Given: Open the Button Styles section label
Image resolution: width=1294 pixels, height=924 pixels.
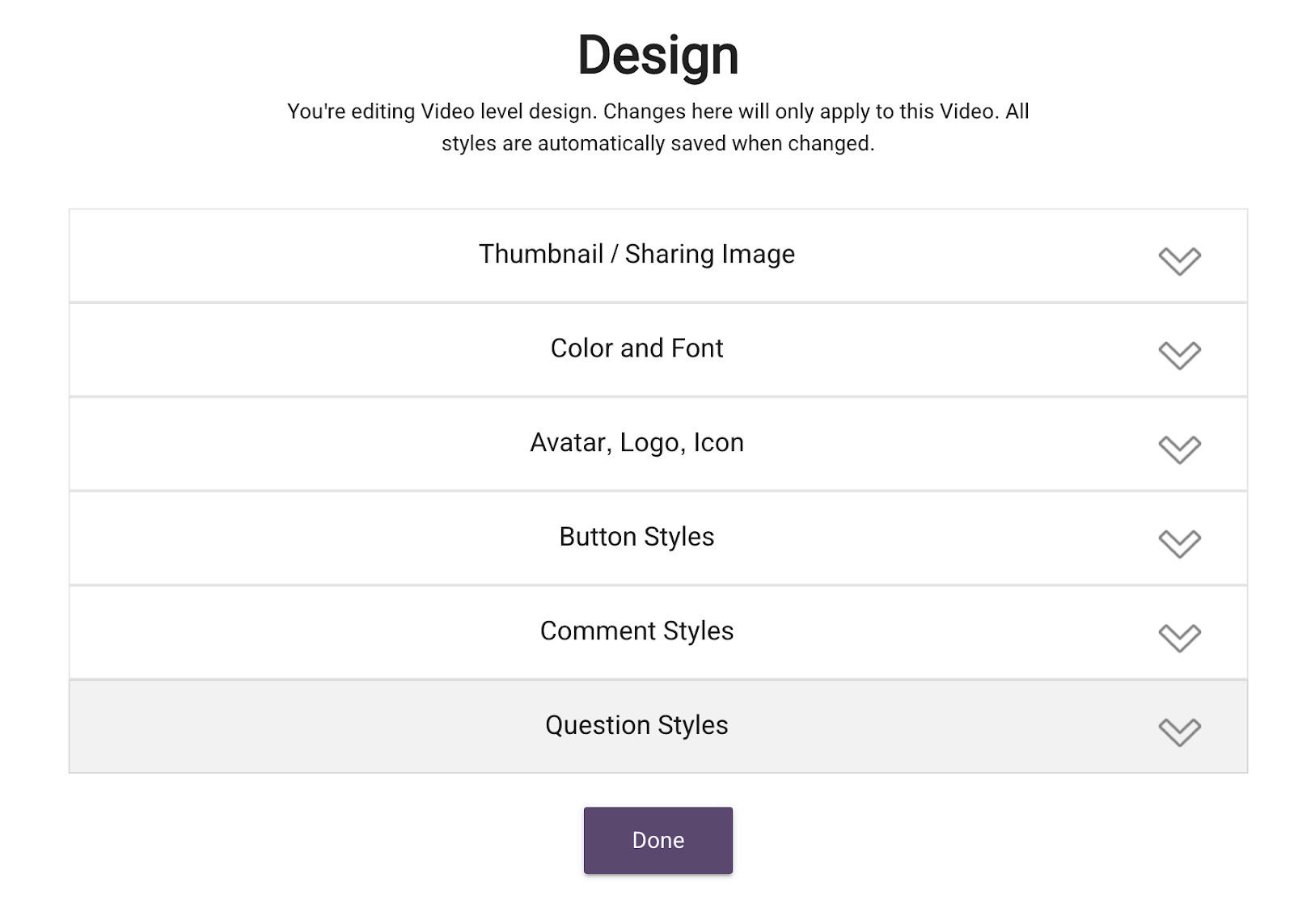Looking at the screenshot, I should click(636, 537).
